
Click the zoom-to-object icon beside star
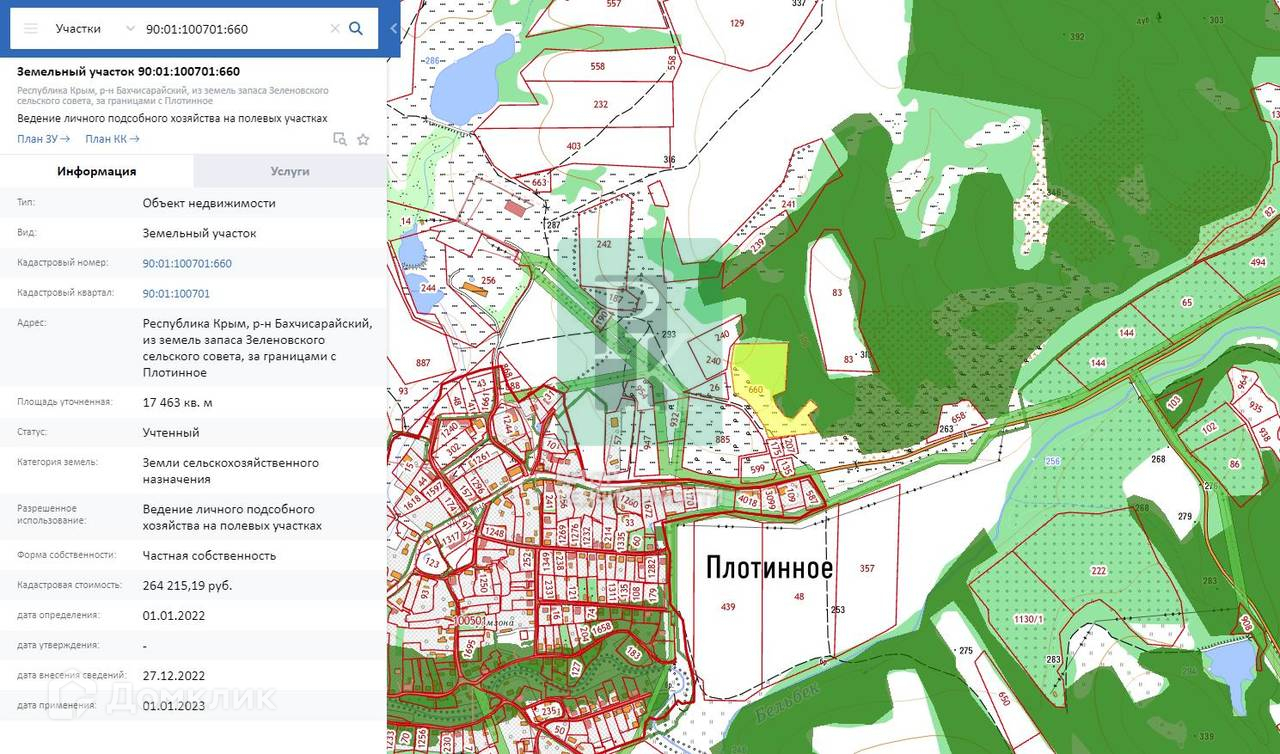pyautogui.click(x=340, y=139)
